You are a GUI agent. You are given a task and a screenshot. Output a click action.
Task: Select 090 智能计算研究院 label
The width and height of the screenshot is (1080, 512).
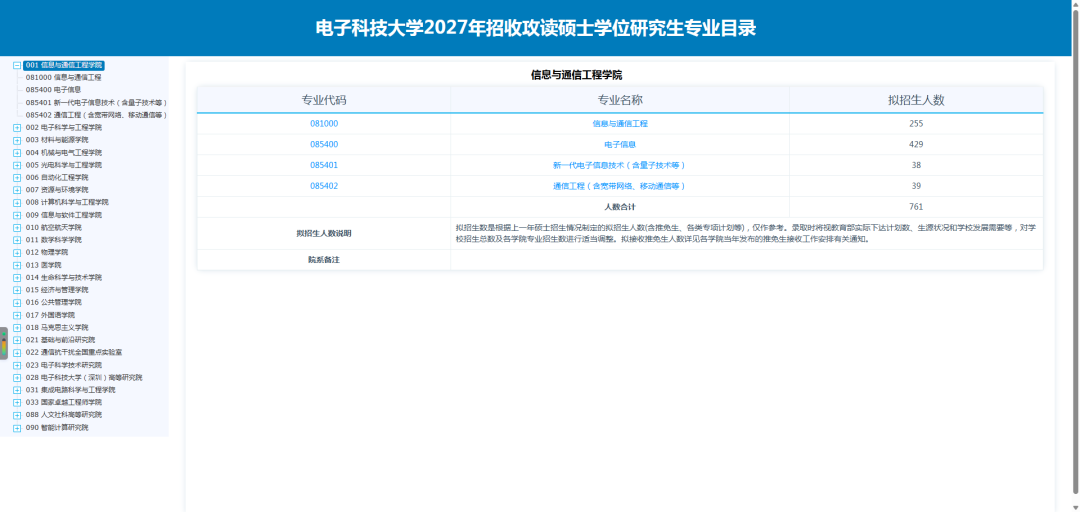[56, 428]
